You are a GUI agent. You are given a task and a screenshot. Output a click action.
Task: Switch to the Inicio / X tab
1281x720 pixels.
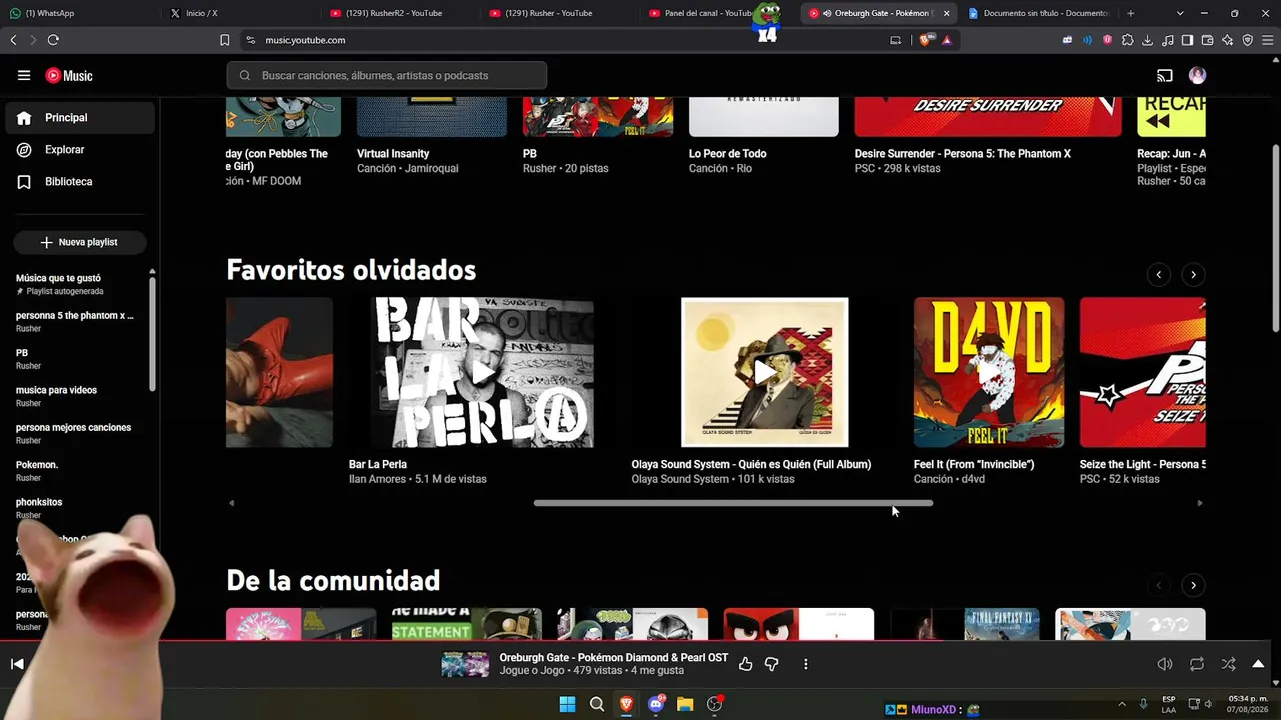(x=241, y=13)
